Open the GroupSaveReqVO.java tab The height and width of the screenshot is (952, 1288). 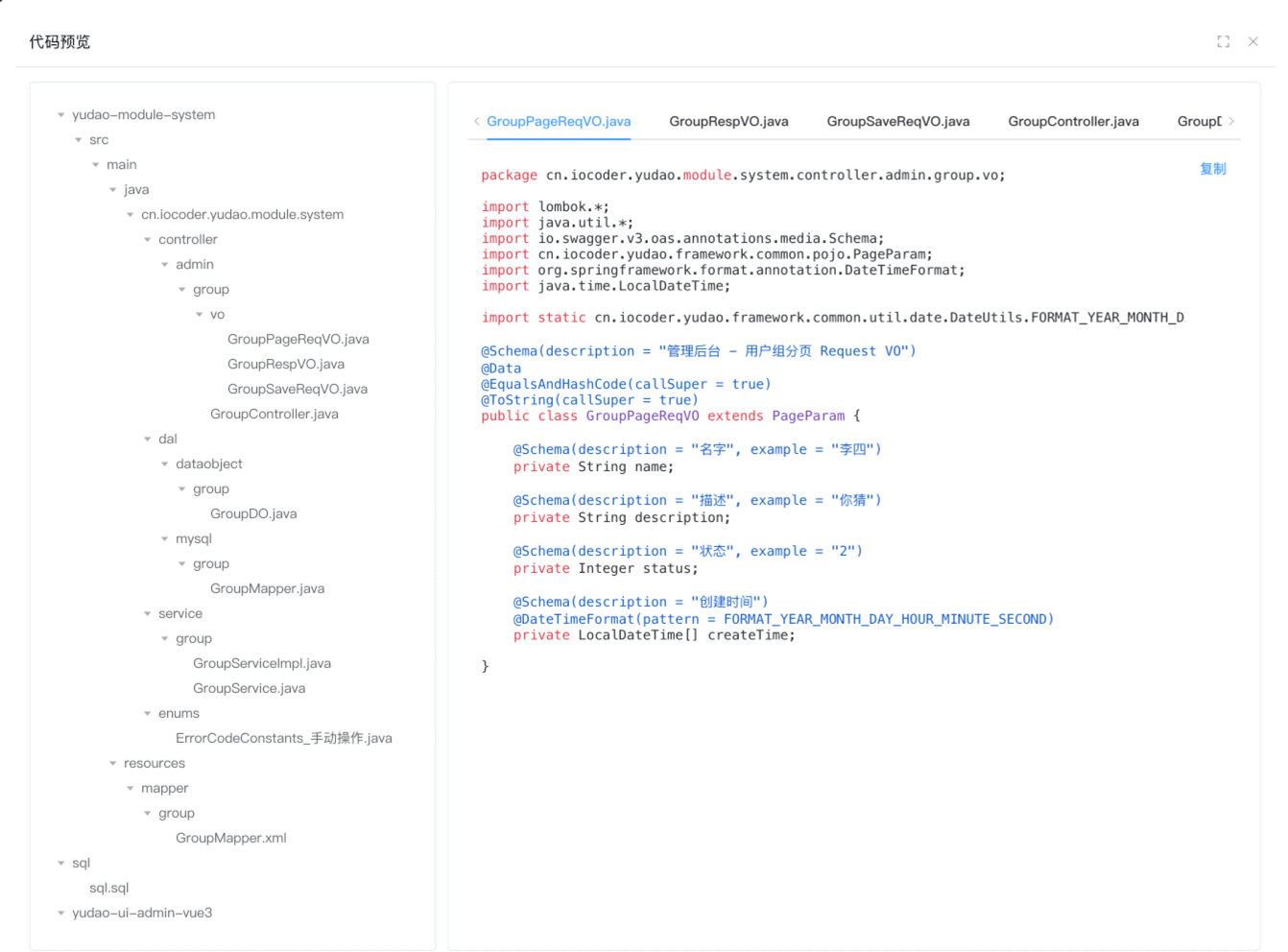pyautogui.click(x=897, y=122)
